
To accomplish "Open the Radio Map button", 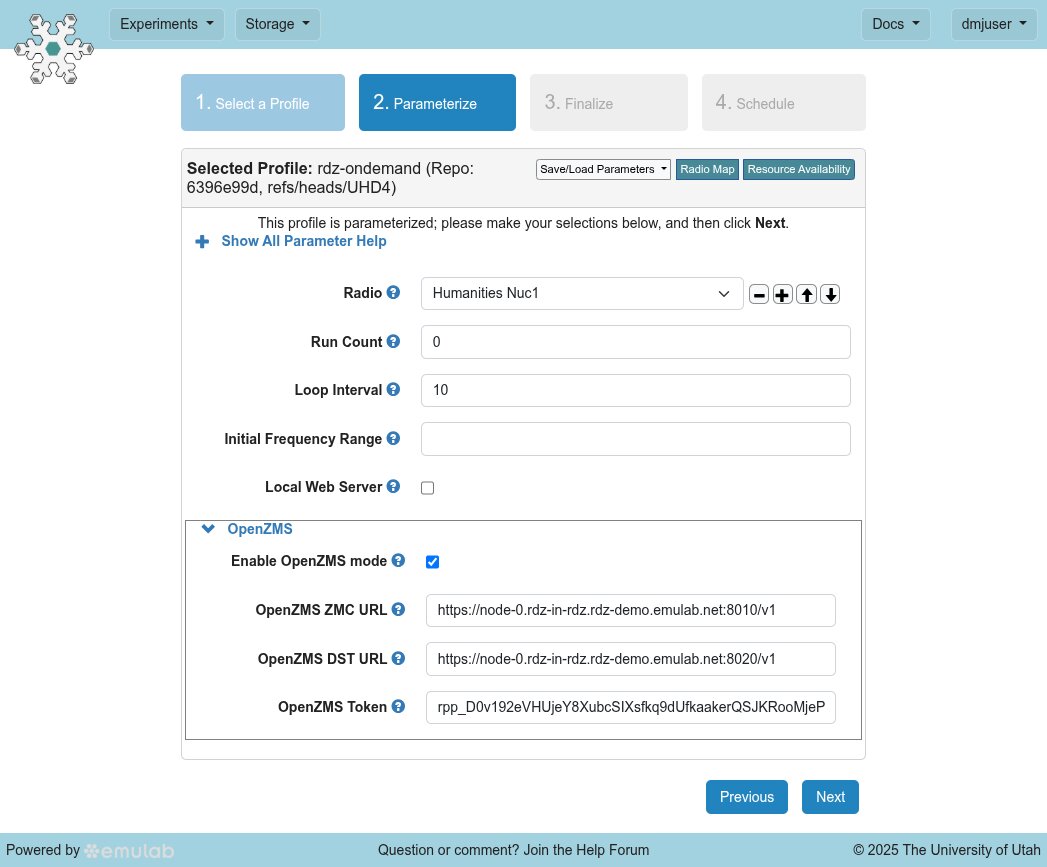I will 707,170.
